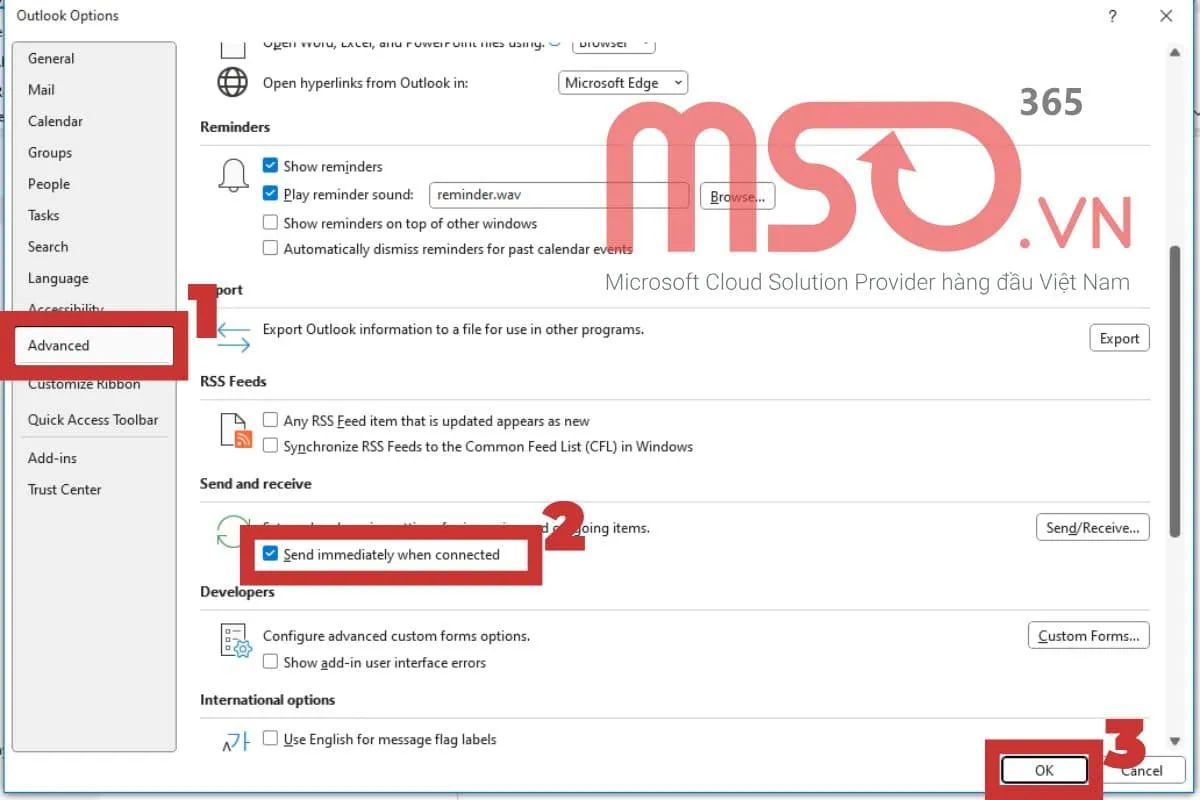Click the International options language icon
The height and width of the screenshot is (800, 1200).
(x=233, y=739)
